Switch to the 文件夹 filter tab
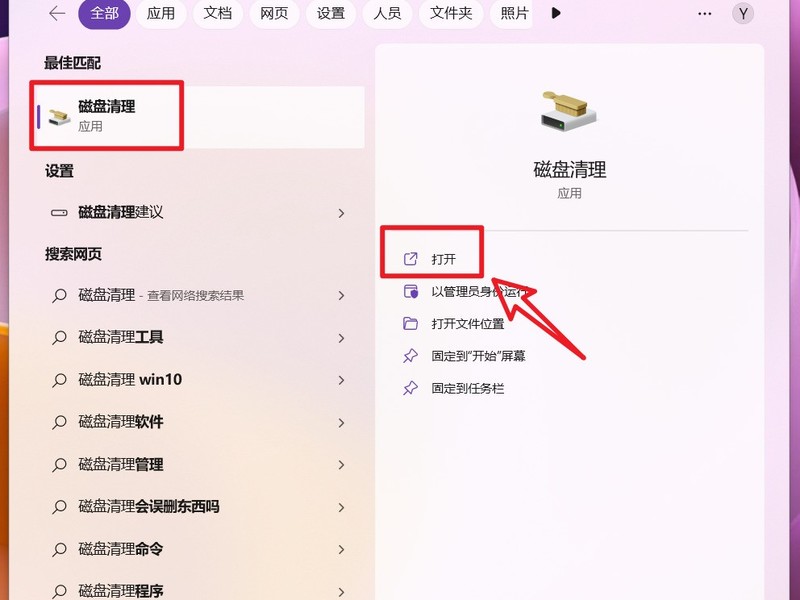This screenshot has width=800, height=600. pos(451,14)
